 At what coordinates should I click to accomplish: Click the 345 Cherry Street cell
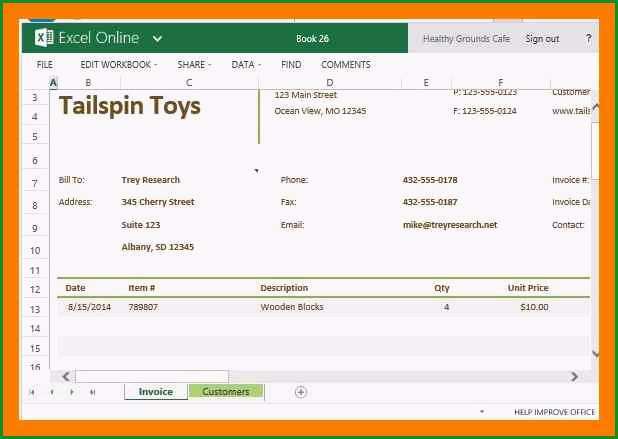coord(158,202)
